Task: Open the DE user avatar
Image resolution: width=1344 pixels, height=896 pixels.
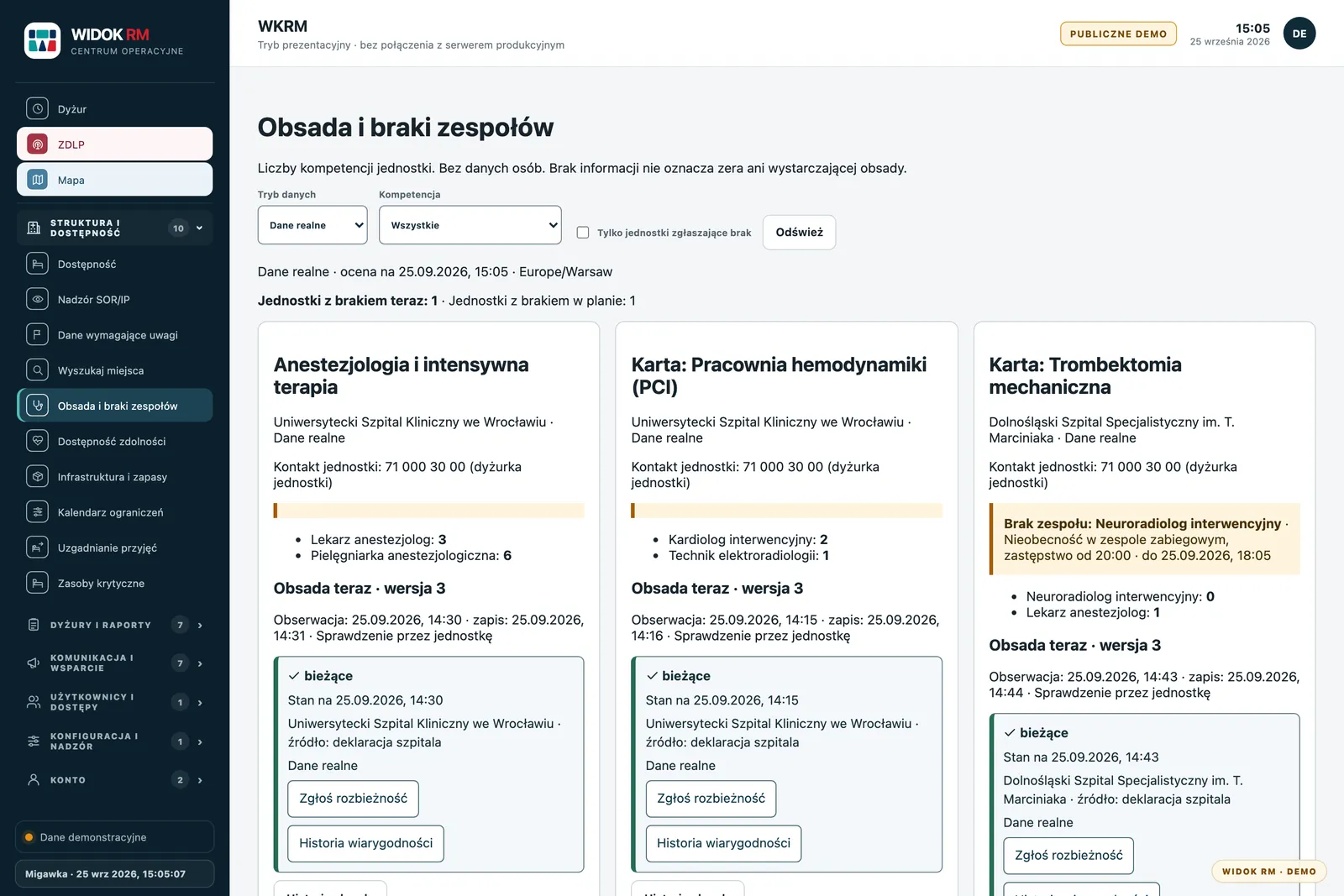Action: coord(1299,34)
